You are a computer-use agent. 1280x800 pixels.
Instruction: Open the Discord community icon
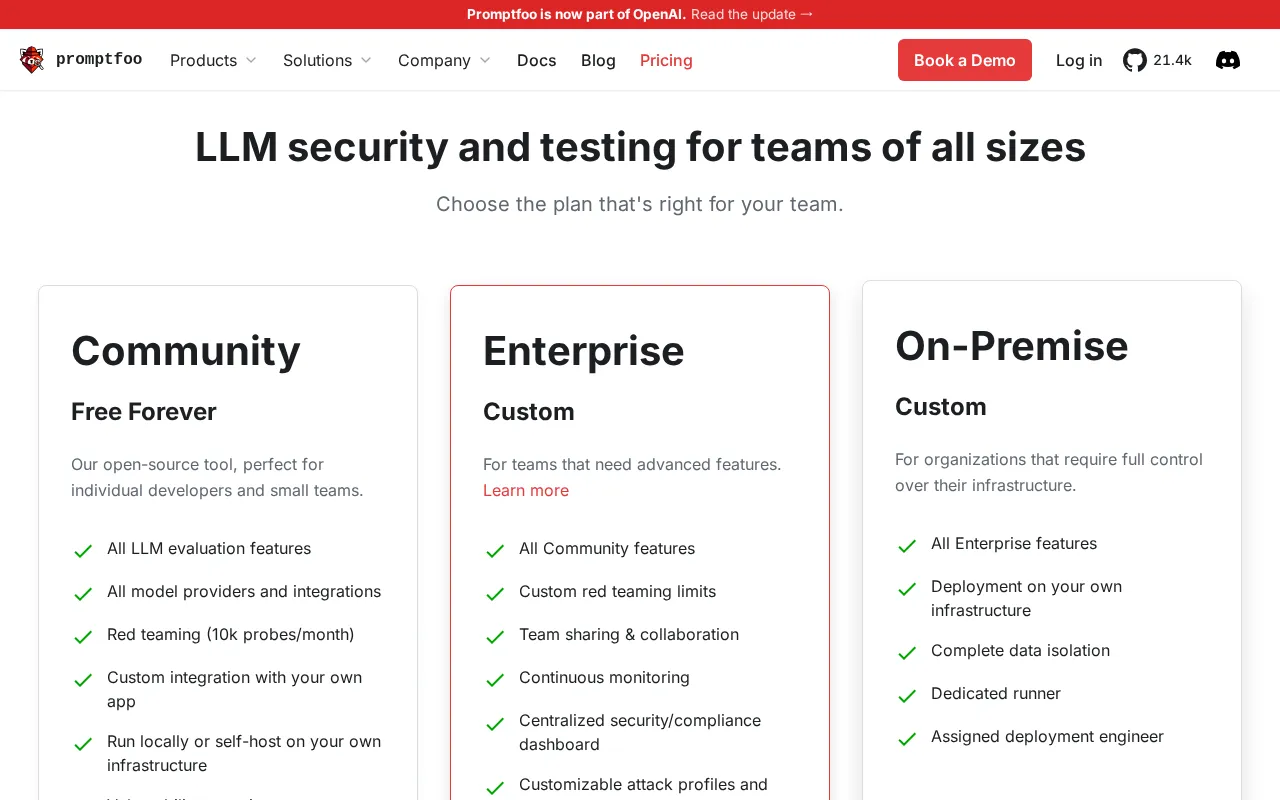(x=1228, y=60)
